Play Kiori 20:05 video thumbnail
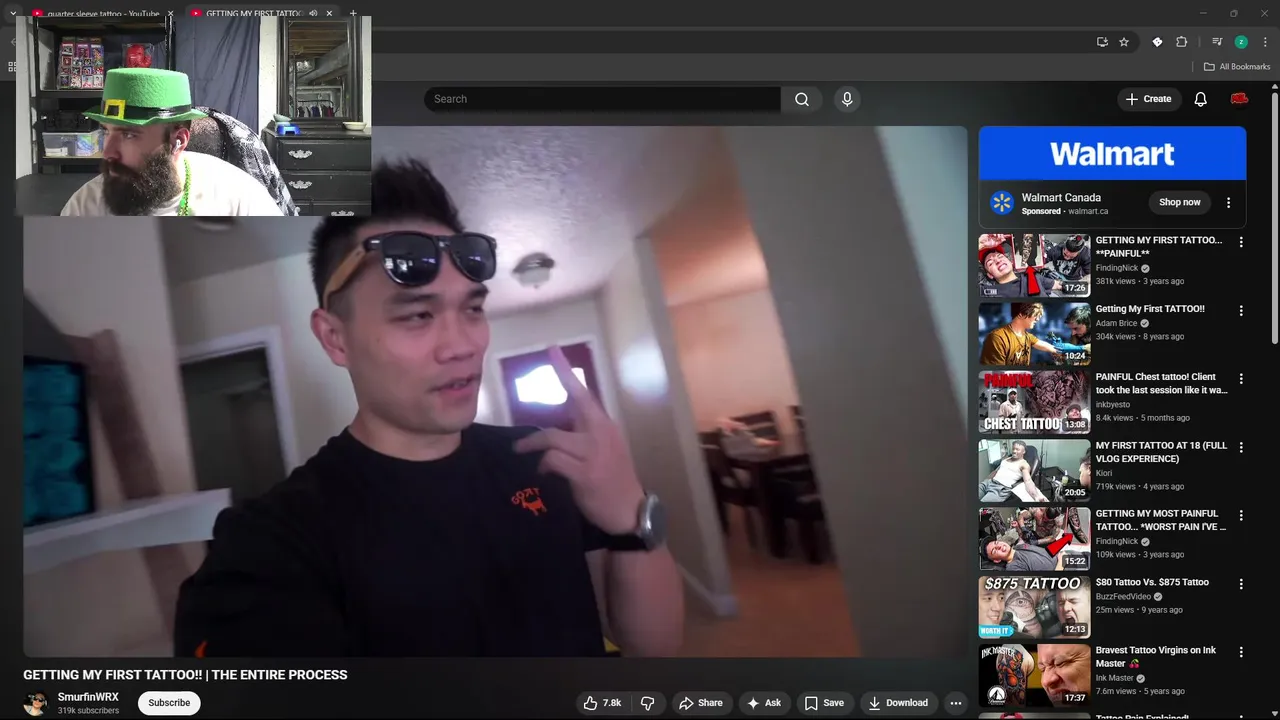 click(x=1034, y=470)
